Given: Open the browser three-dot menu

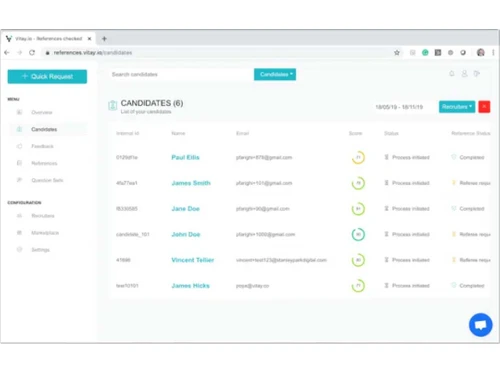Looking at the screenshot, I should [x=493, y=53].
